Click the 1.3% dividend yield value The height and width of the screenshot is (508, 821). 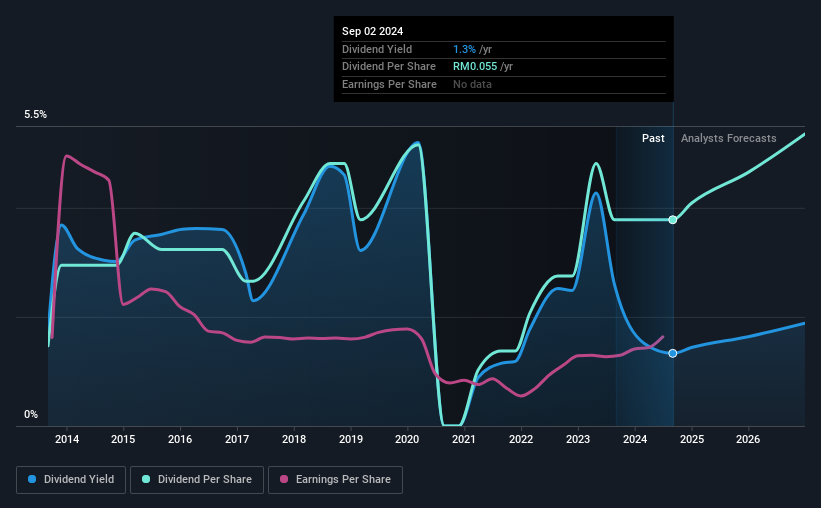464,49
